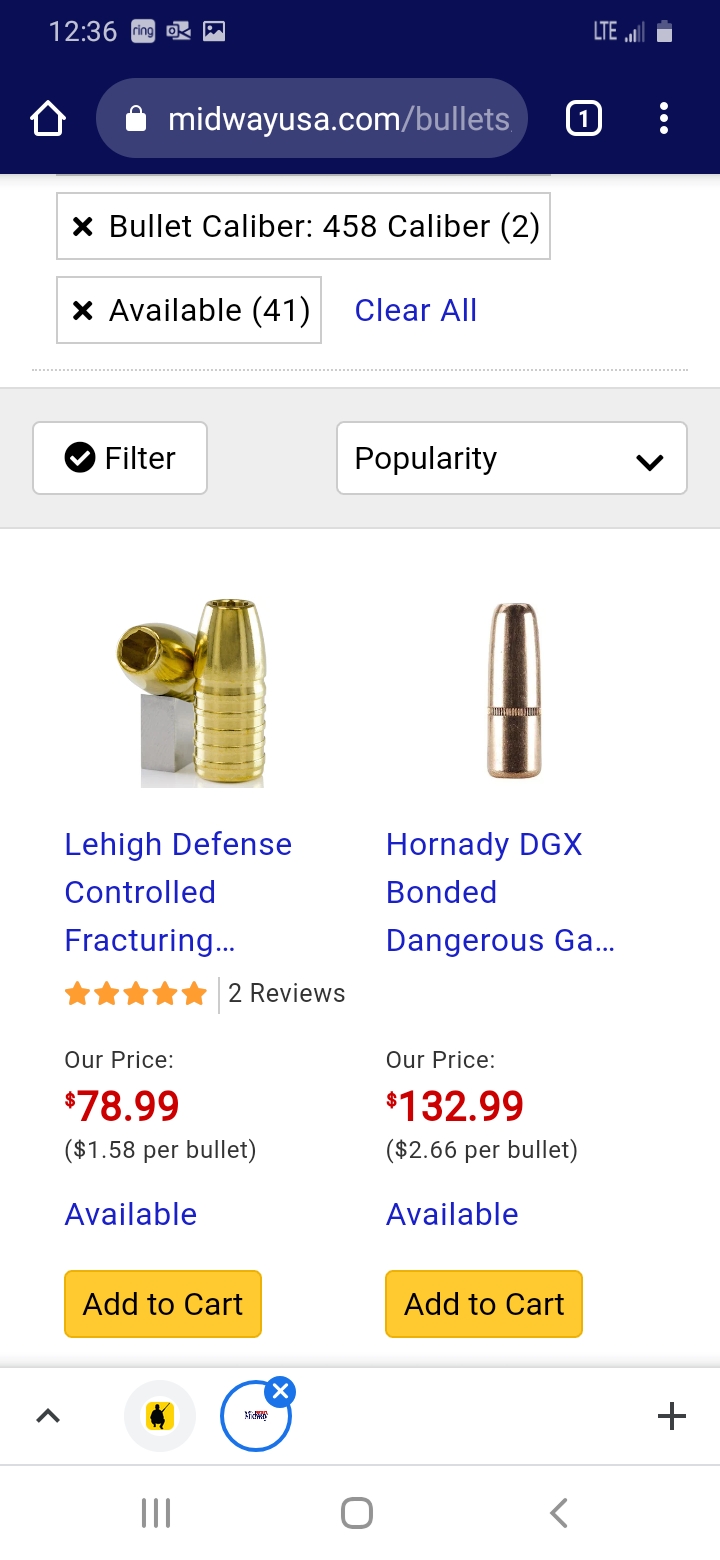
Task: Add Lehigh Defense bullets to cart
Action: coord(163,1304)
